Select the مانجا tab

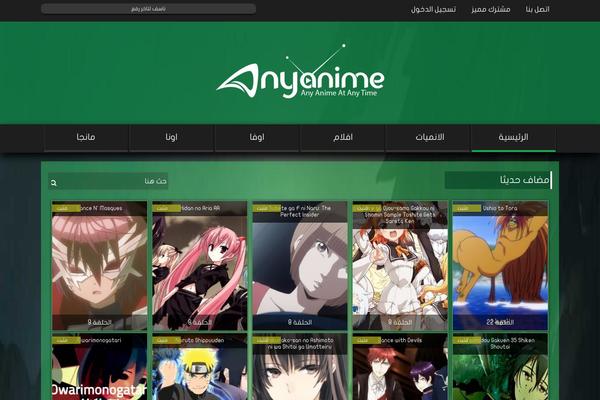tap(86, 137)
